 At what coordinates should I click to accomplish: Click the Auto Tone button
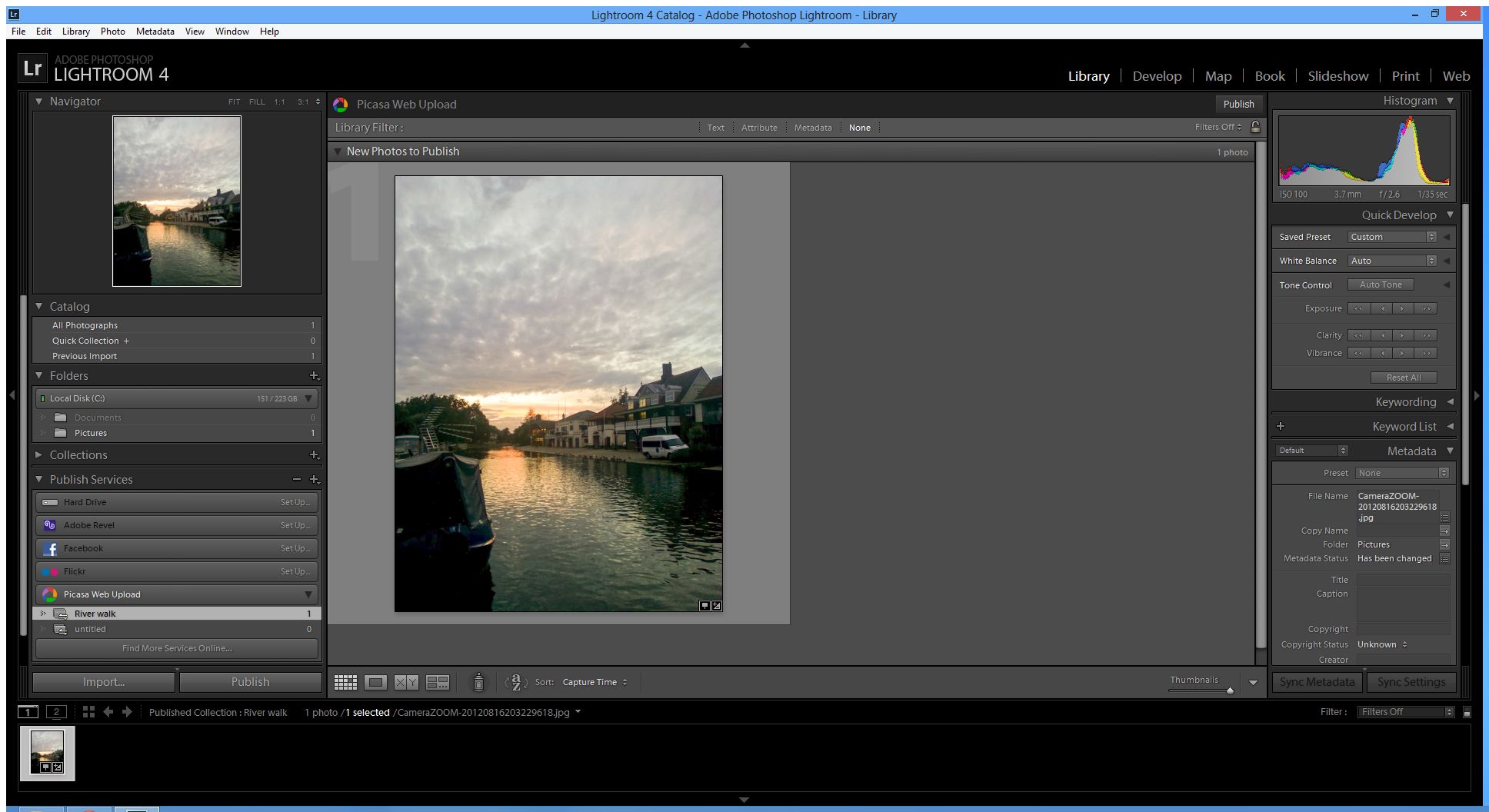click(1381, 285)
